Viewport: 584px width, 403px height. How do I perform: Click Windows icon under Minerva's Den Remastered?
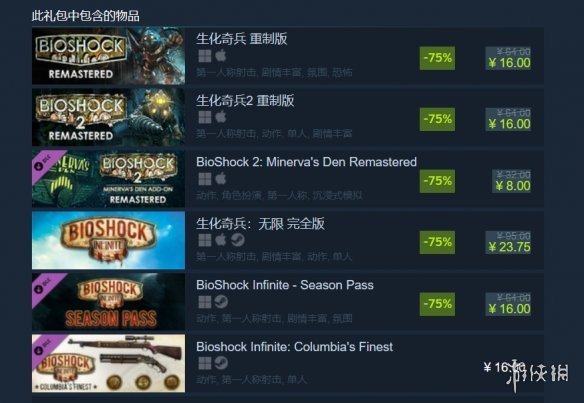204,179
